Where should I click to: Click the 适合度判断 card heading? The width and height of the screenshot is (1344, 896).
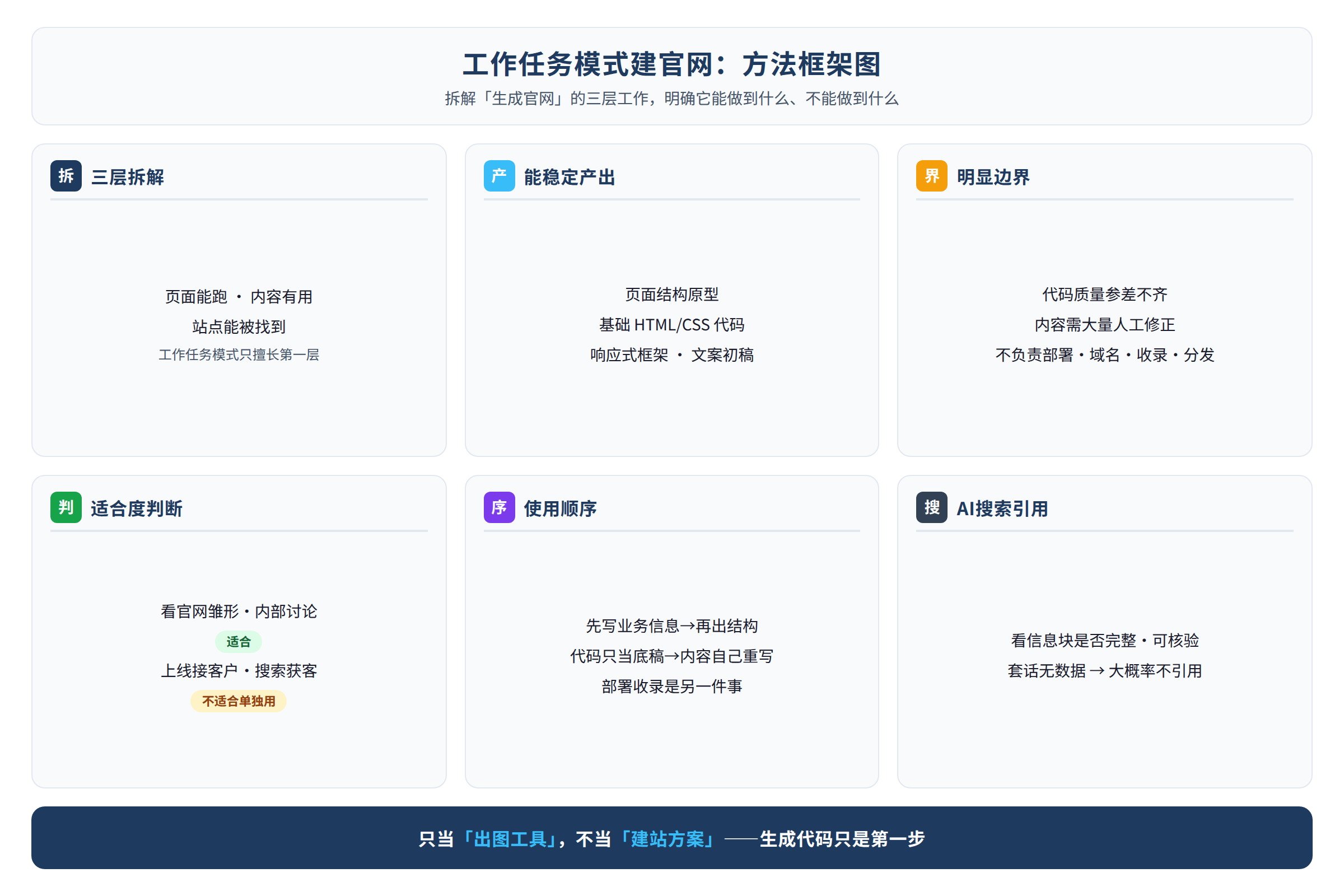[x=137, y=508]
